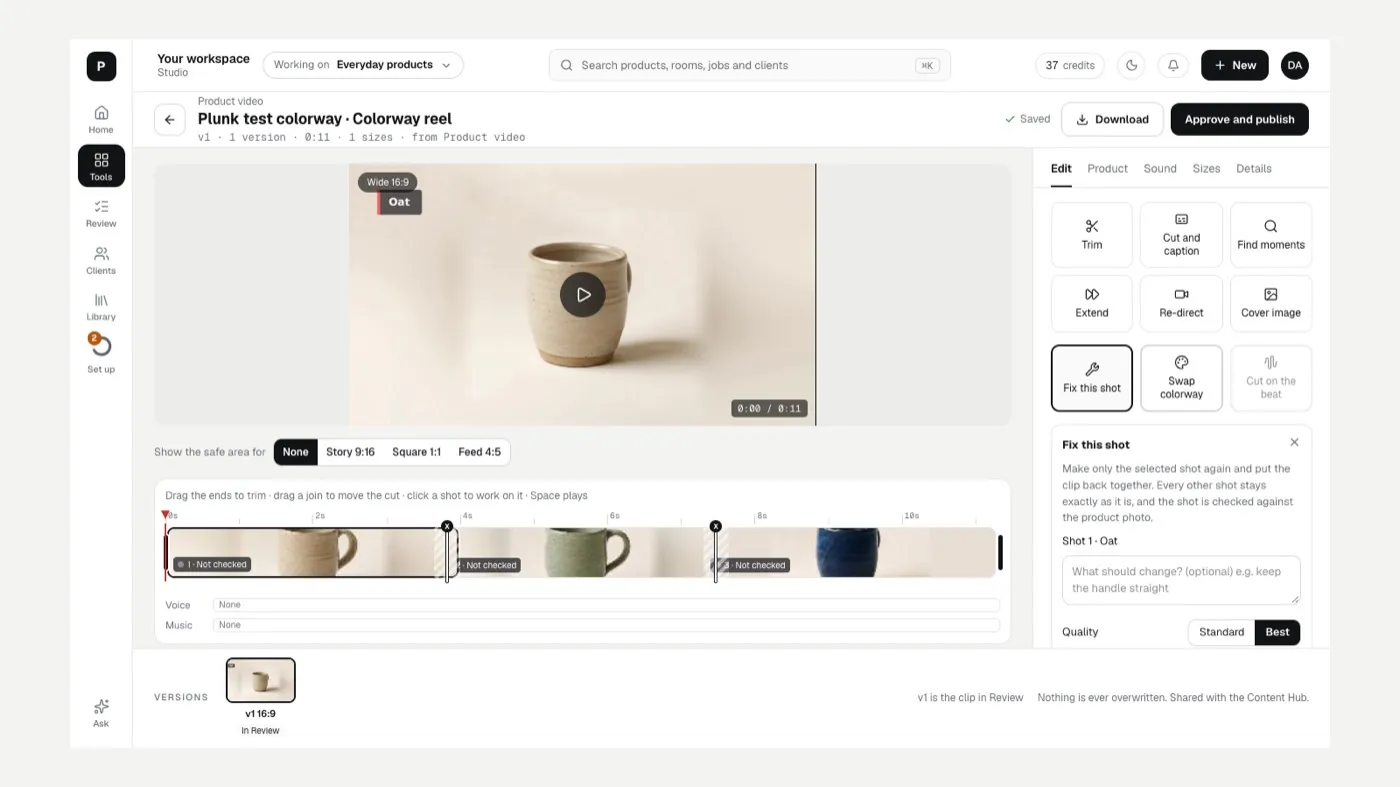Open the Clients page from sidebar
This screenshot has width=1400, height=787.
[101, 260]
